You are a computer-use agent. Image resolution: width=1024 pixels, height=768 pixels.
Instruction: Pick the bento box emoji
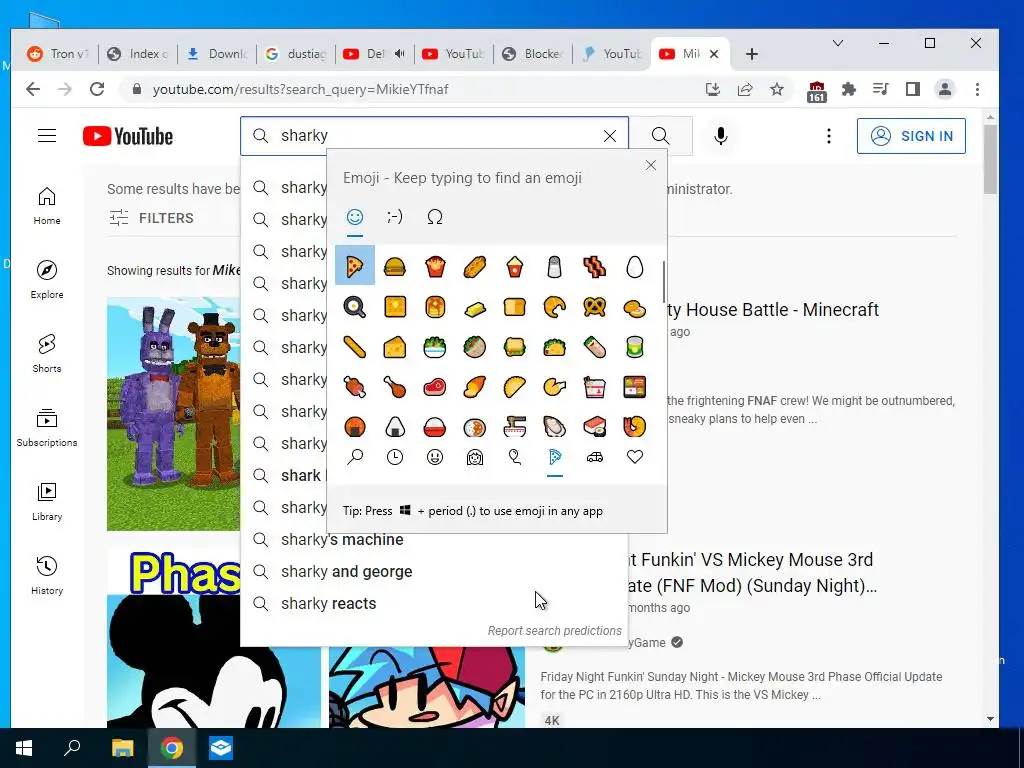click(x=635, y=387)
